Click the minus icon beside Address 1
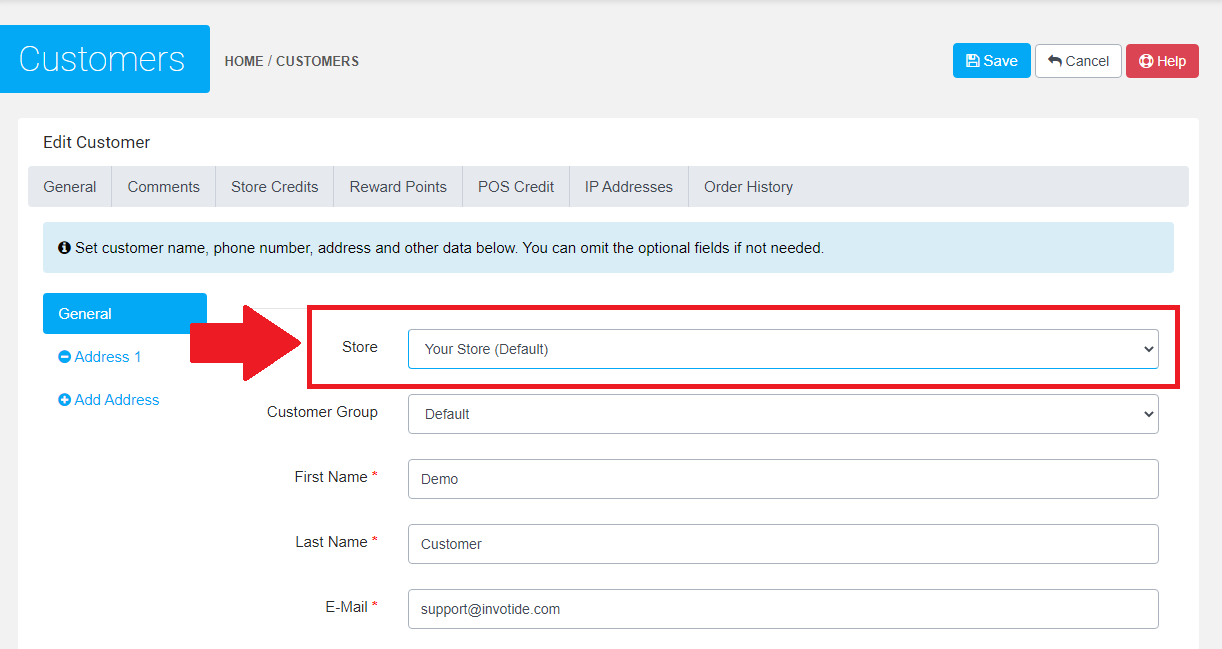 click(x=65, y=357)
